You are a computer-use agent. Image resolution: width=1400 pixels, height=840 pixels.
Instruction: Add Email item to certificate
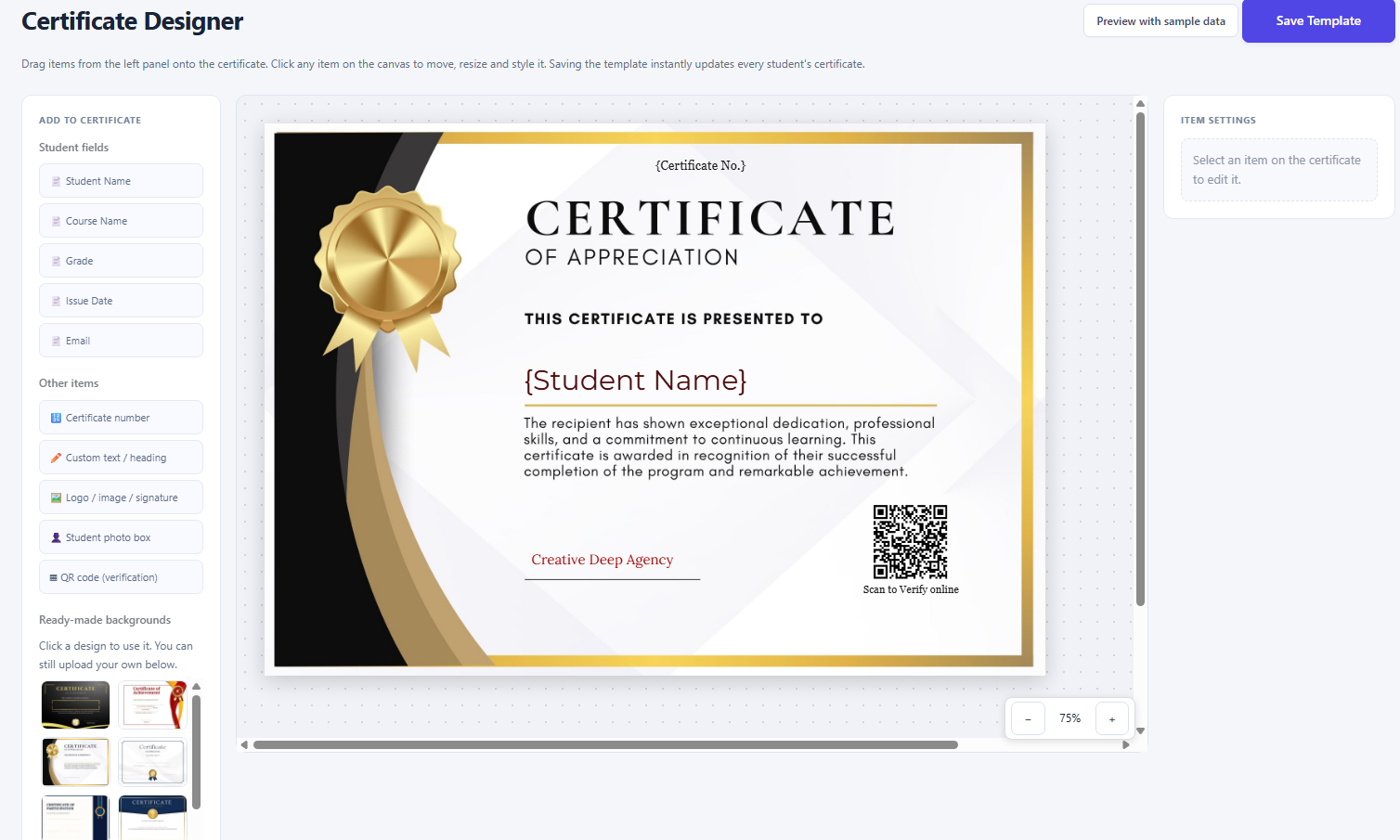pos(121,341)
